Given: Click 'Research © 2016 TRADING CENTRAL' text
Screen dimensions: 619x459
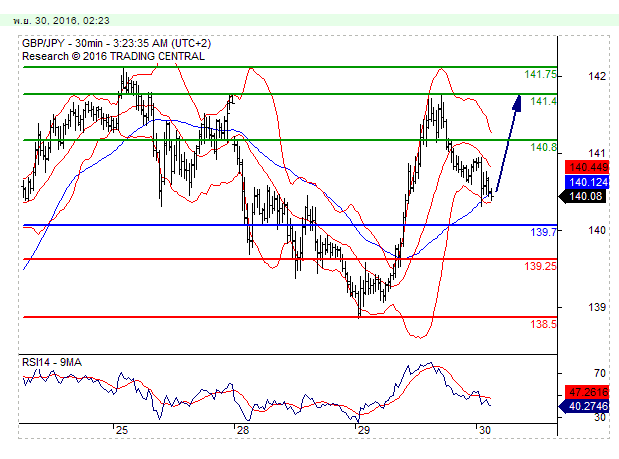Looking at the screenshot, I should [x=113, y=56].
